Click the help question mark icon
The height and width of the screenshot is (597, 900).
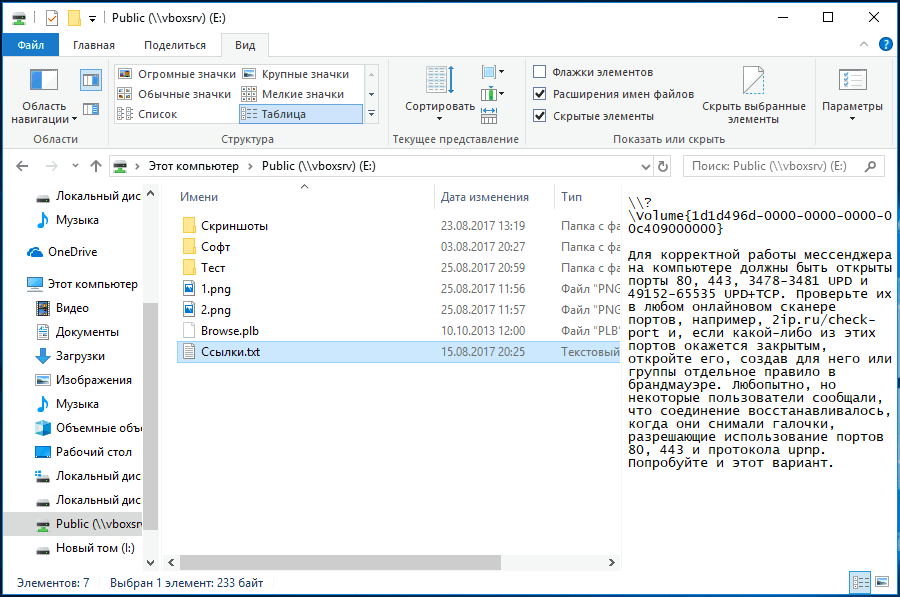coord(885,45)
